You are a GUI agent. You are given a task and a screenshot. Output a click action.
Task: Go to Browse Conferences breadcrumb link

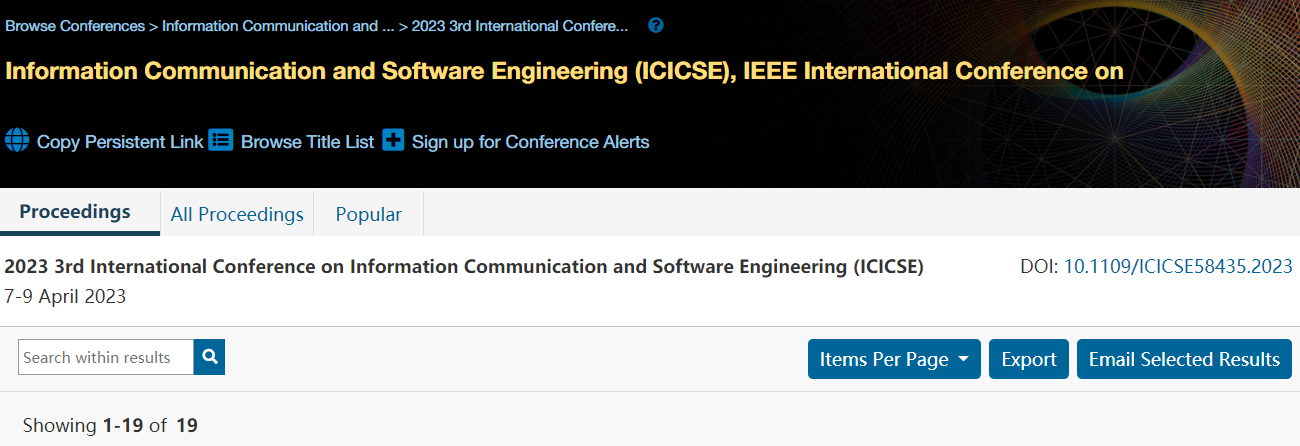(x=75, y=26)
